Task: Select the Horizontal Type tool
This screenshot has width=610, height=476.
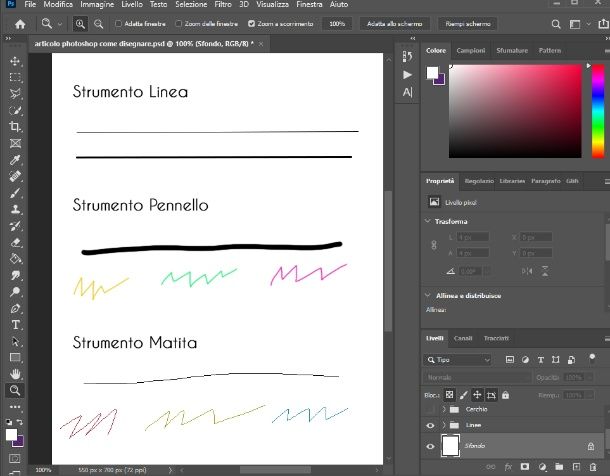Action: coord(16,324)
